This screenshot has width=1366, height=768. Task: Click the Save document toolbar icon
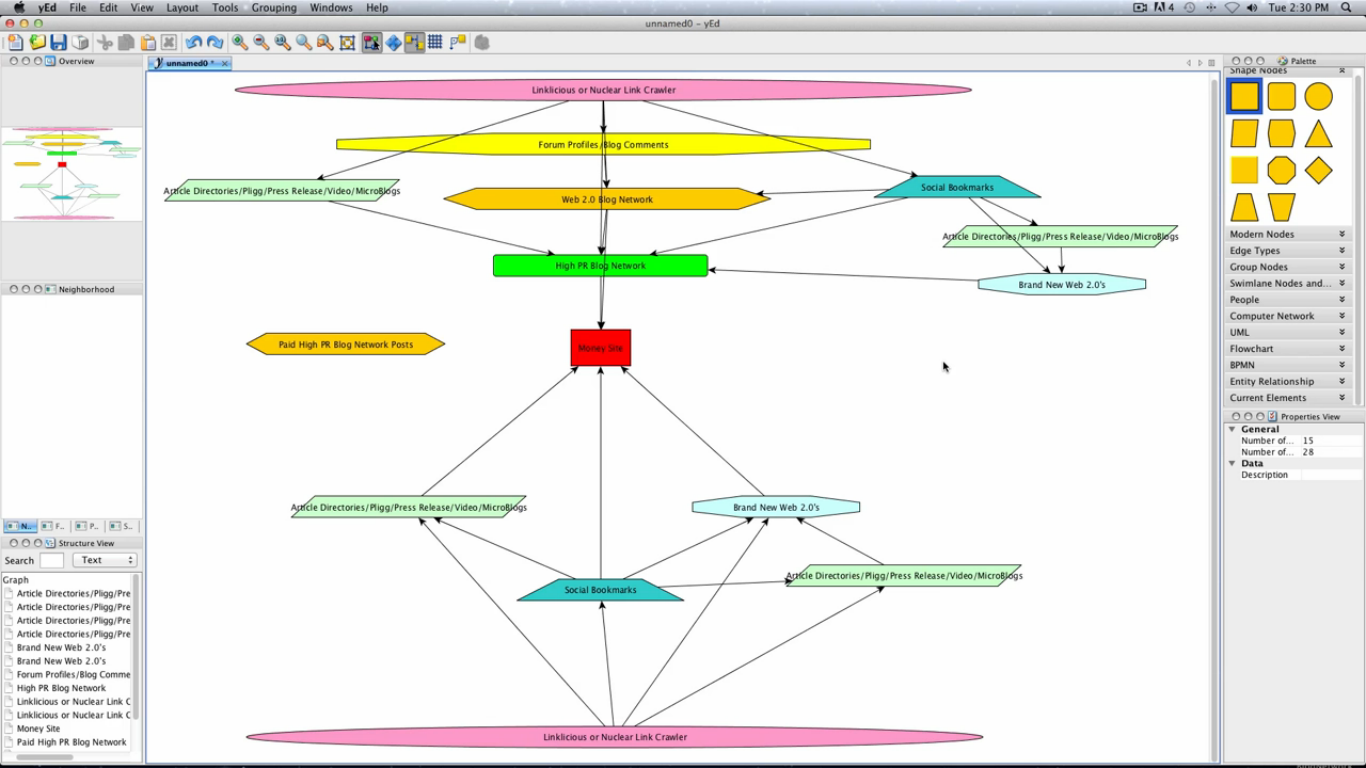[58, 43]
